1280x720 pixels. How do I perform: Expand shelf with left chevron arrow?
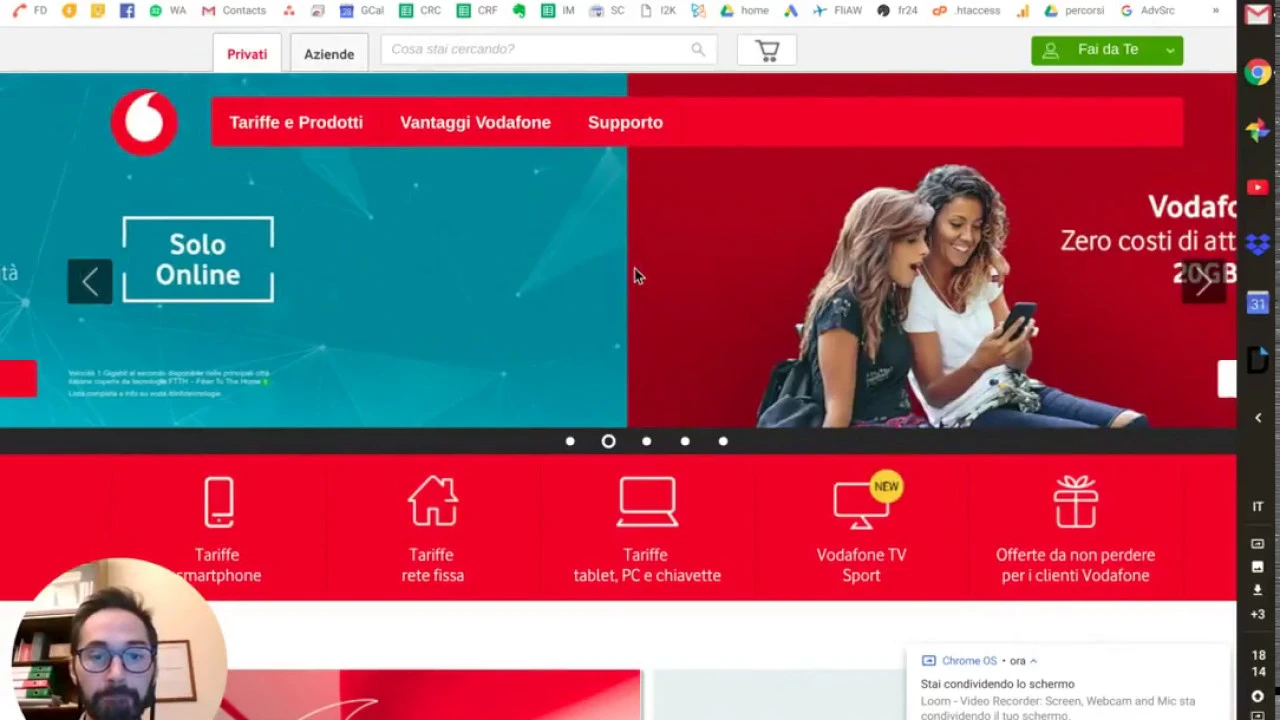pos(1258,418)
